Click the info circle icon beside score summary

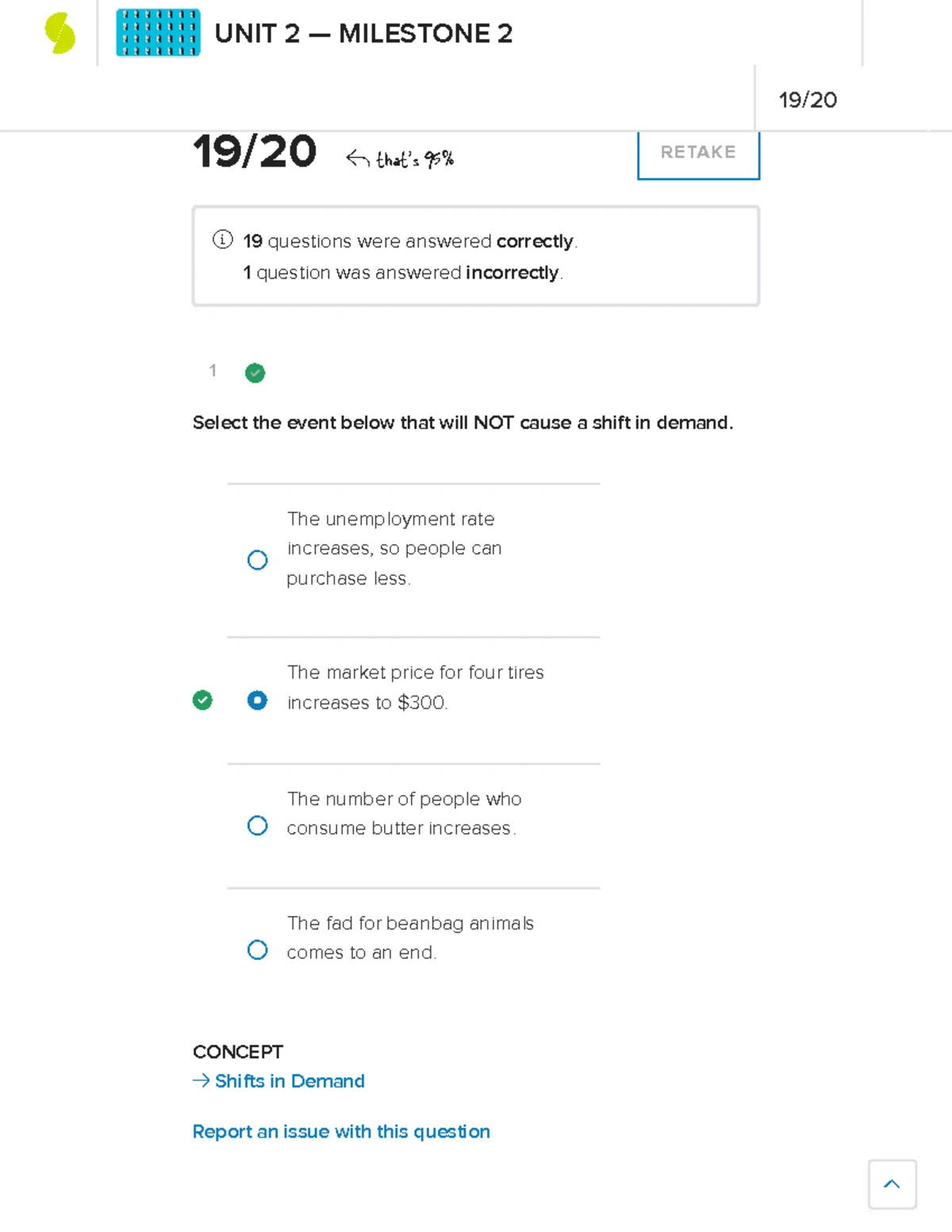[223, 240]
